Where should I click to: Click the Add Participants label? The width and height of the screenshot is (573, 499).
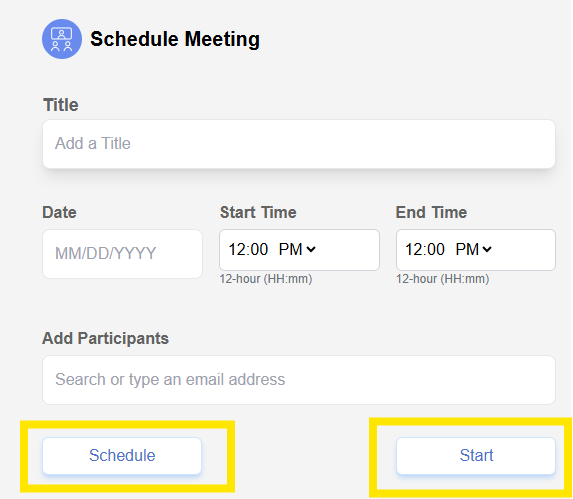(x=106, y=338)
